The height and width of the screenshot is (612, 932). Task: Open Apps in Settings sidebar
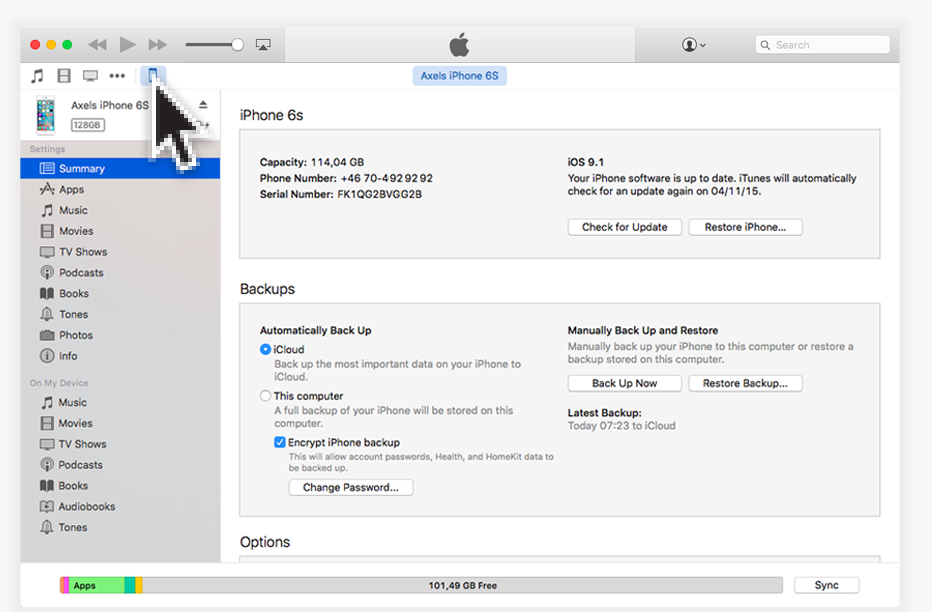[120, 189]
